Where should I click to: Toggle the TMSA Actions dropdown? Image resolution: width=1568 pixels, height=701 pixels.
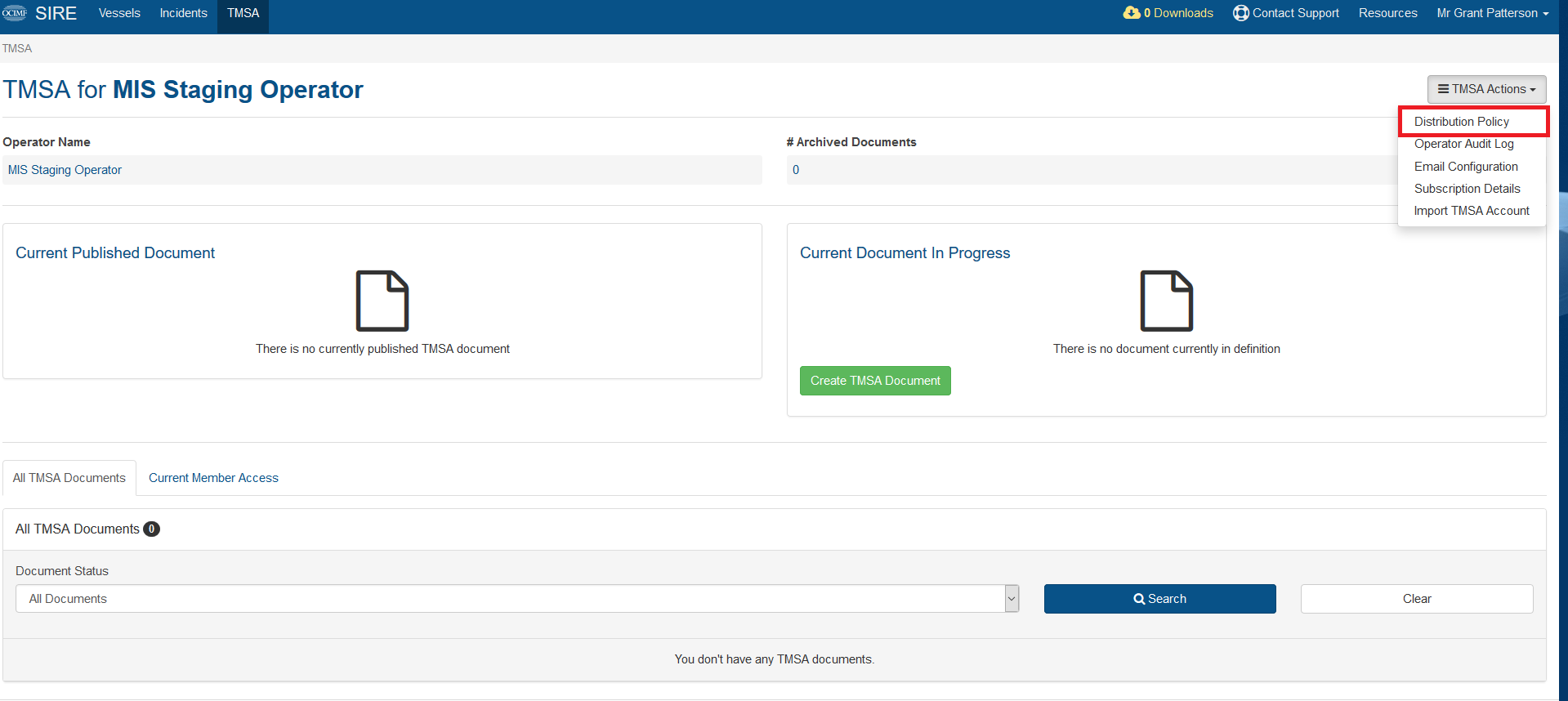click(1486, 89)
